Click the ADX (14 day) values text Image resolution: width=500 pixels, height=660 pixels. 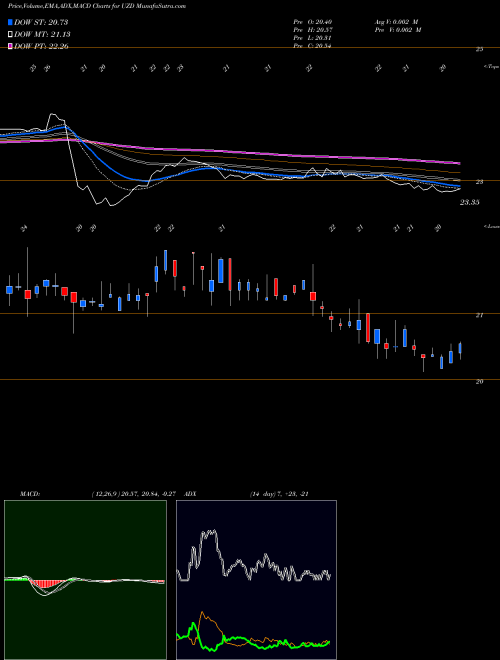pos(280,494)
